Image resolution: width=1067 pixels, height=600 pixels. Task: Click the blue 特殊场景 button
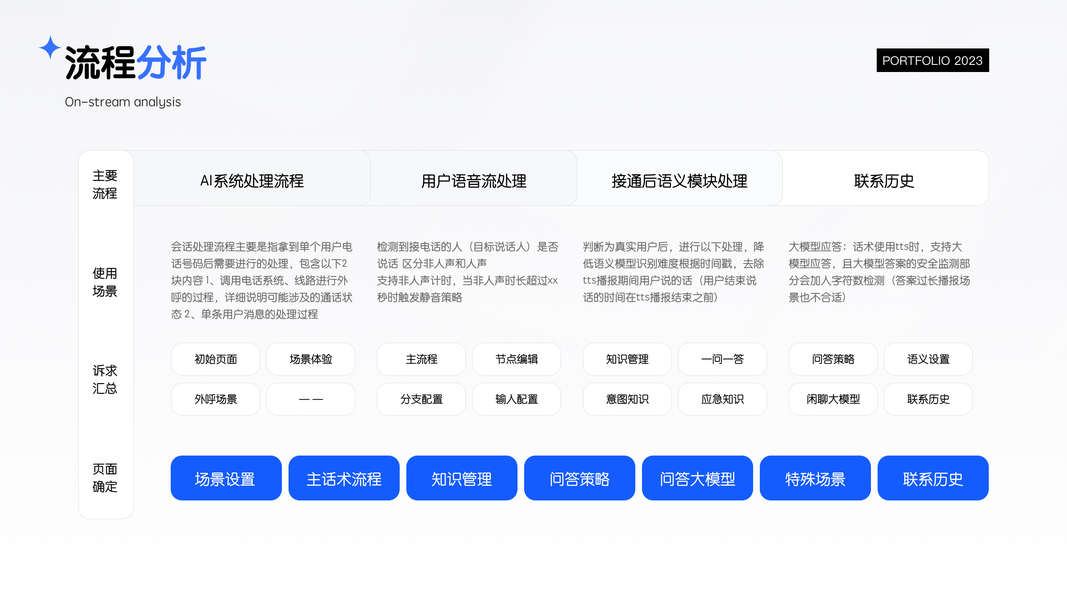point(815,478)
